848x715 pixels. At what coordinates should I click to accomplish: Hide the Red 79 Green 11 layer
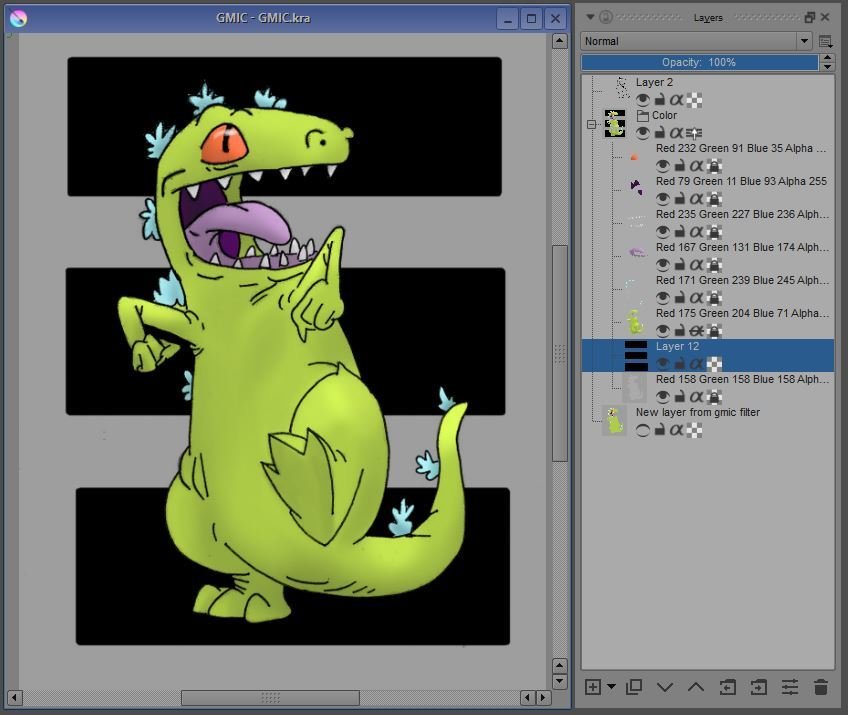(x=662, y=198)
